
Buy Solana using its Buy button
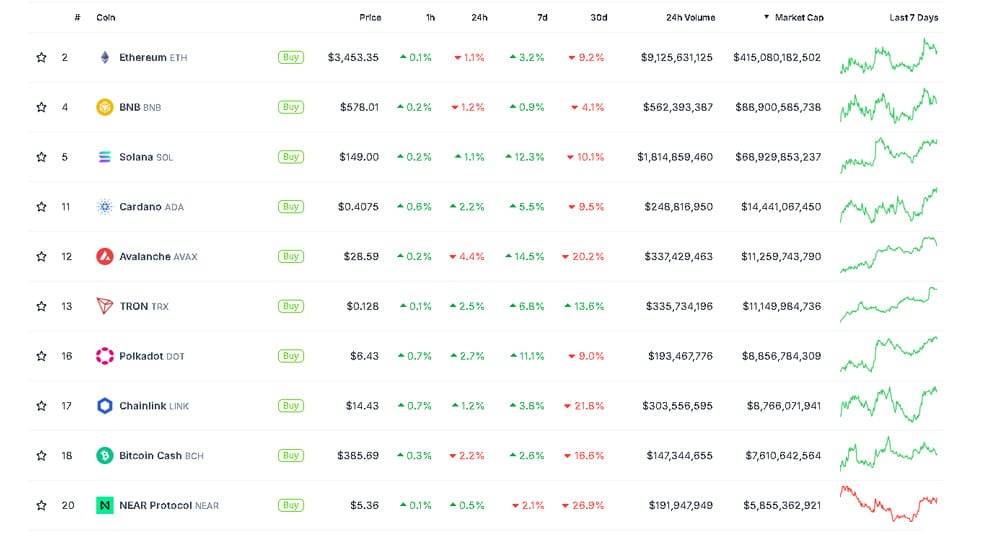click(x=291, y=157)
